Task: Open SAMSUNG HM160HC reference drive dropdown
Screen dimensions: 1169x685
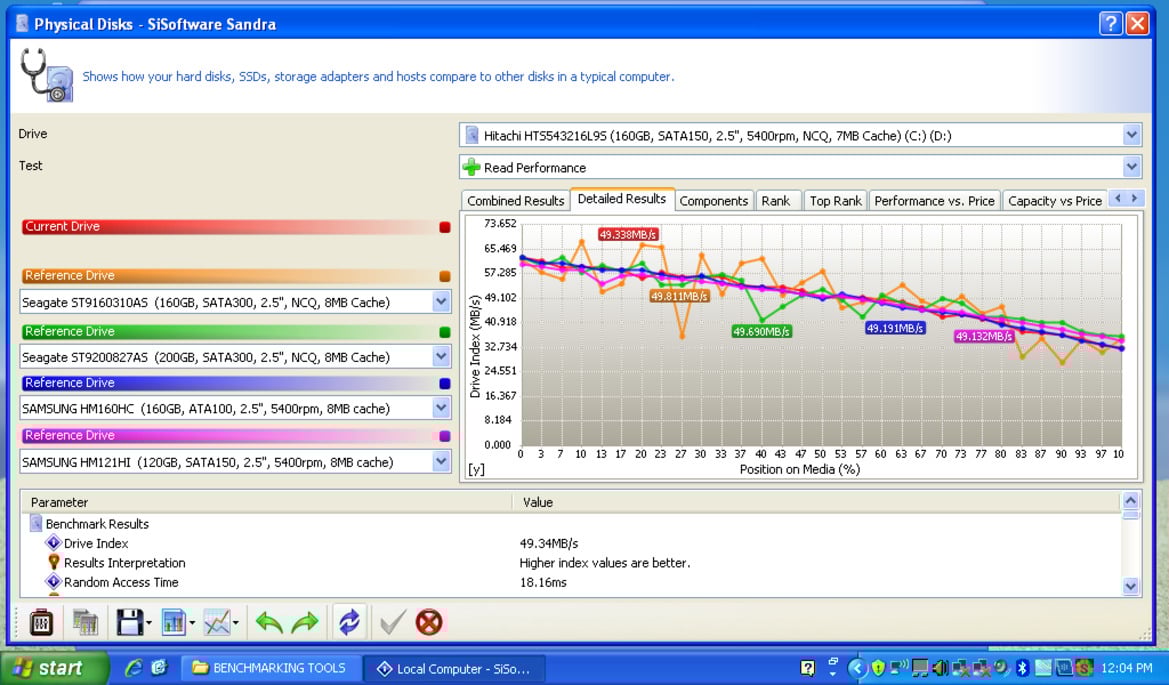Action: pos(441,408)
